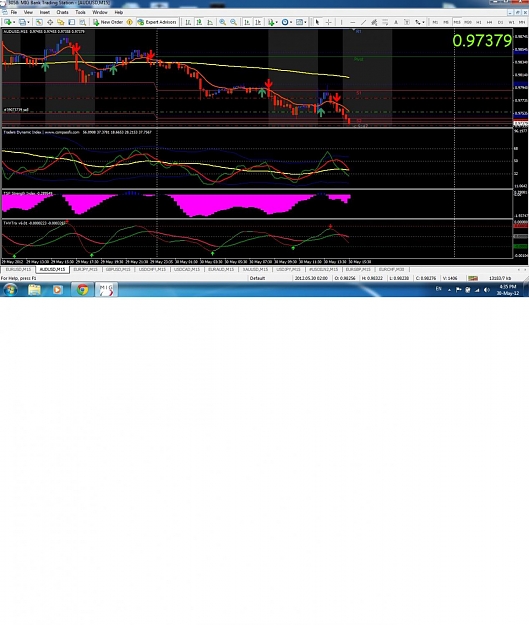529x625 pixels.
Task: Launch the Strategy Tester
Action: (83, 22)
